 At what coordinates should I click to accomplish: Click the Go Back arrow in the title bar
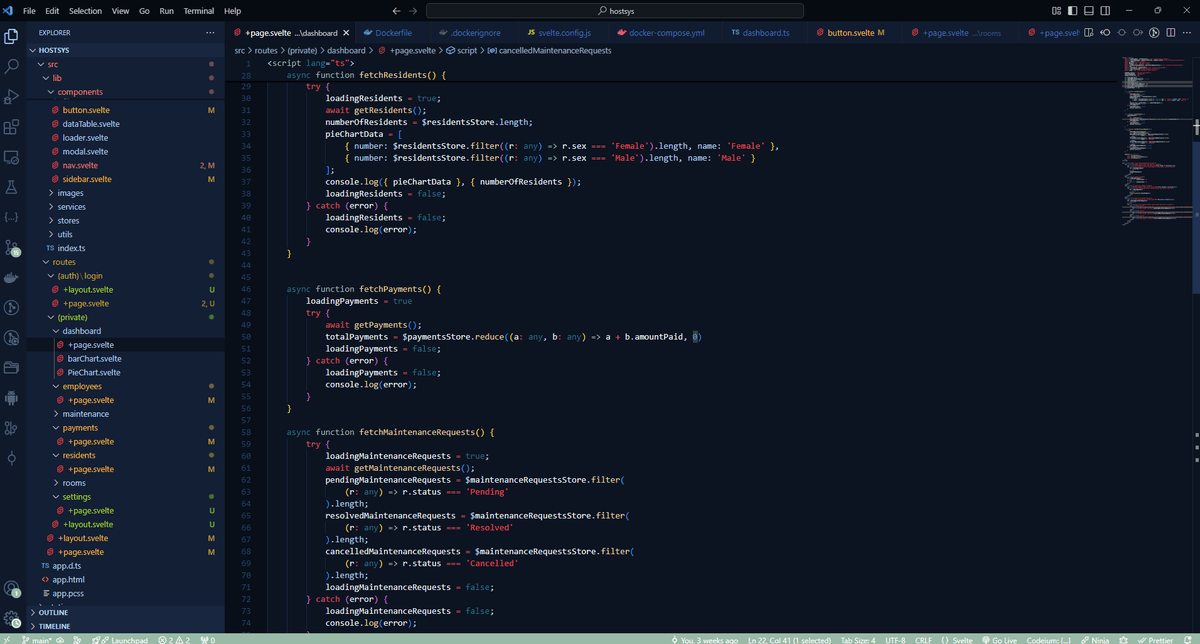397,10
